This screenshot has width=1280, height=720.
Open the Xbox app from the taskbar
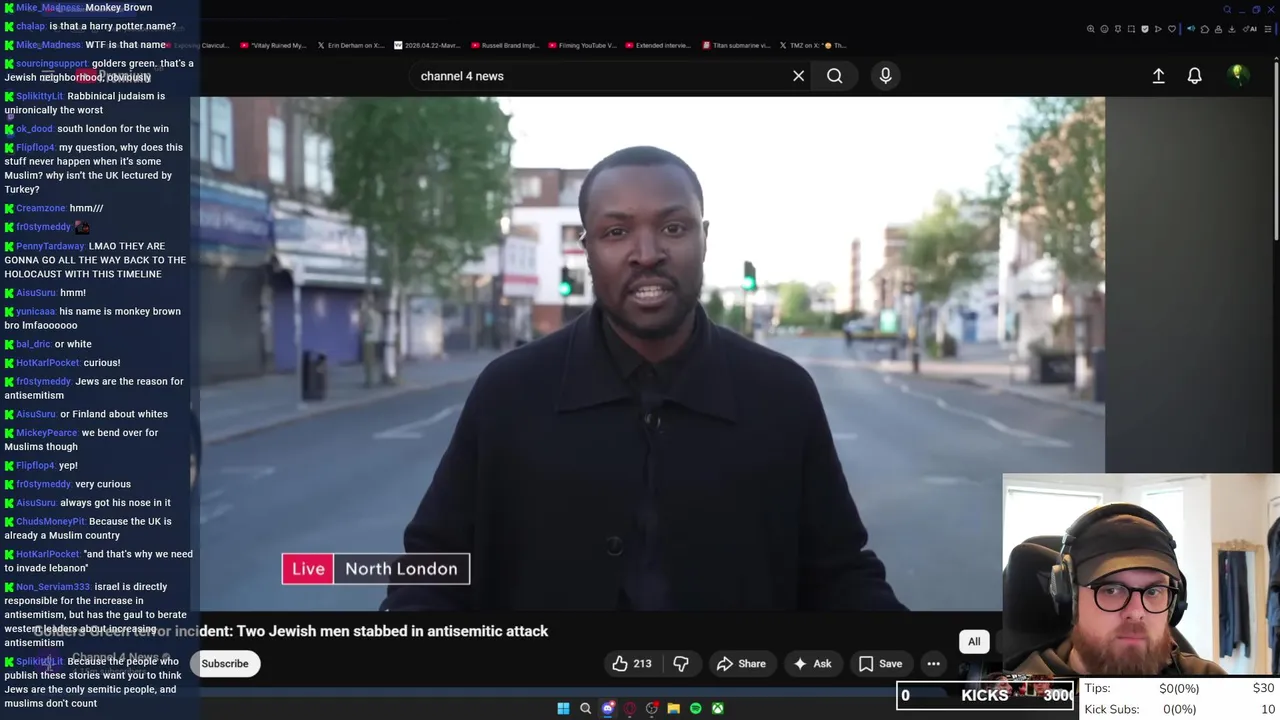(717, 708)
